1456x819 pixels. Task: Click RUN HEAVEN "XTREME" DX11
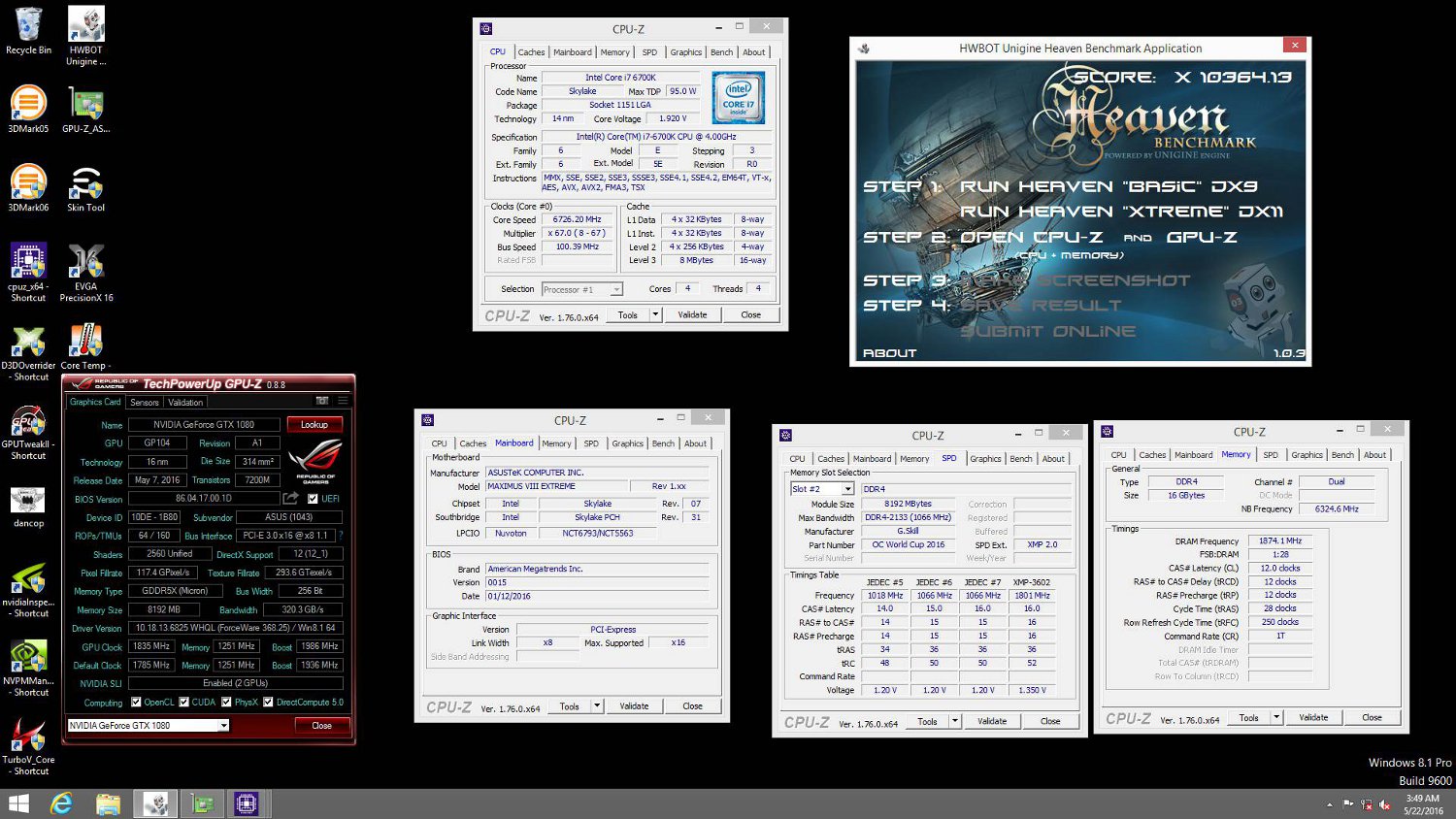(1120, 212)
